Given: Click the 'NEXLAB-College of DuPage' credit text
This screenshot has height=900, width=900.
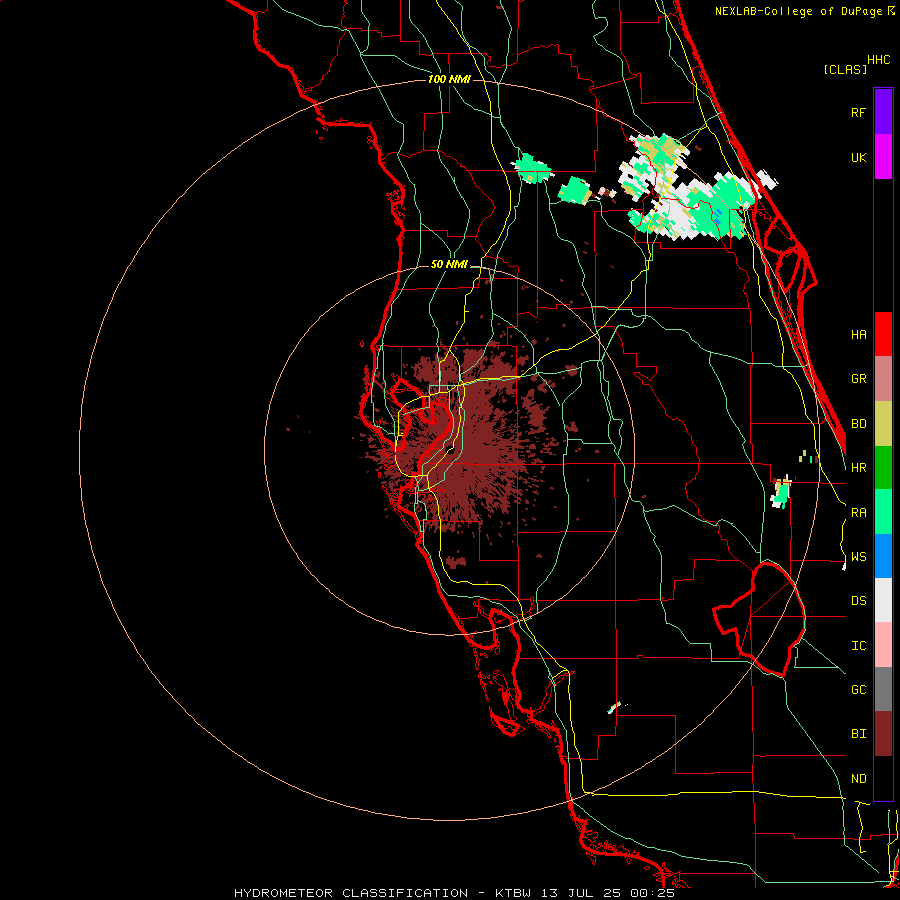Looking at the screenshot, I should [x=798, y=11].
